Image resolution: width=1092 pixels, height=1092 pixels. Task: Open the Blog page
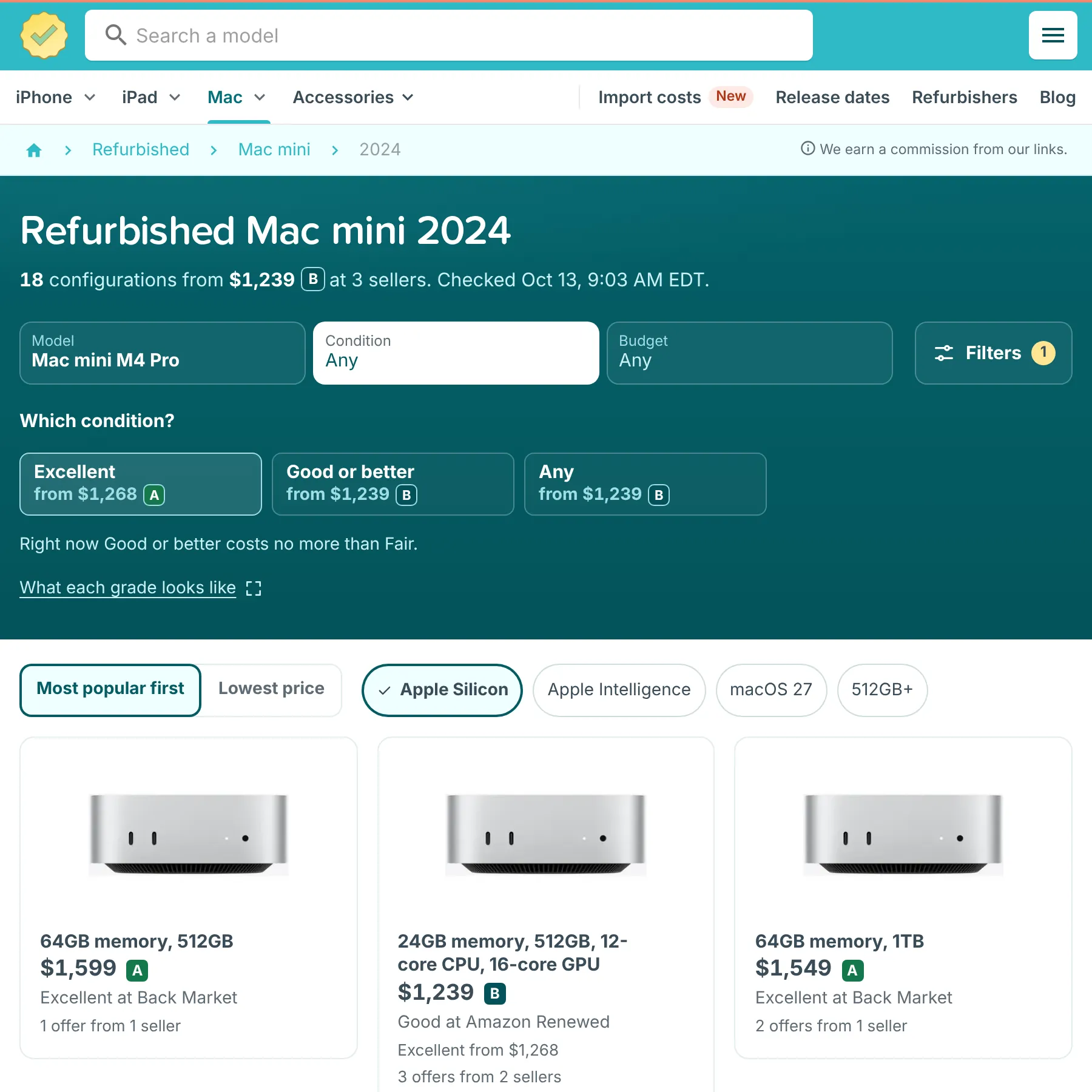click(1057, 97)
